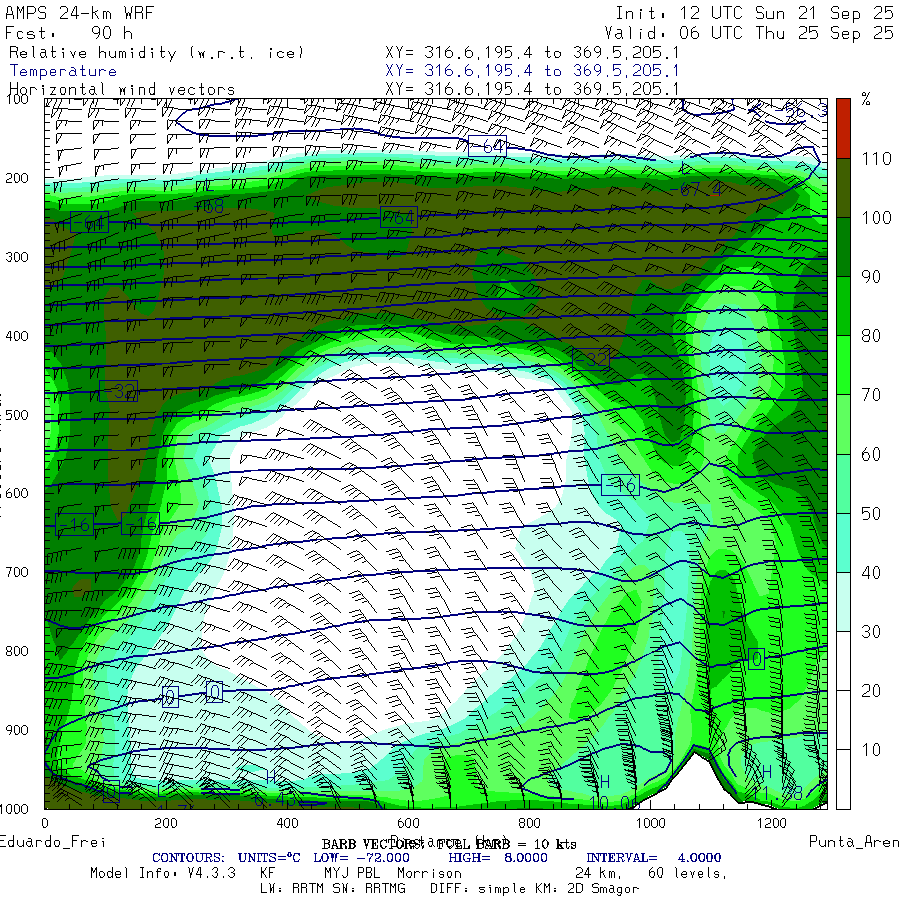Click the "Model Info: V4.3.3" text
This screenshot has height=900, width=900.
[163, 873]
